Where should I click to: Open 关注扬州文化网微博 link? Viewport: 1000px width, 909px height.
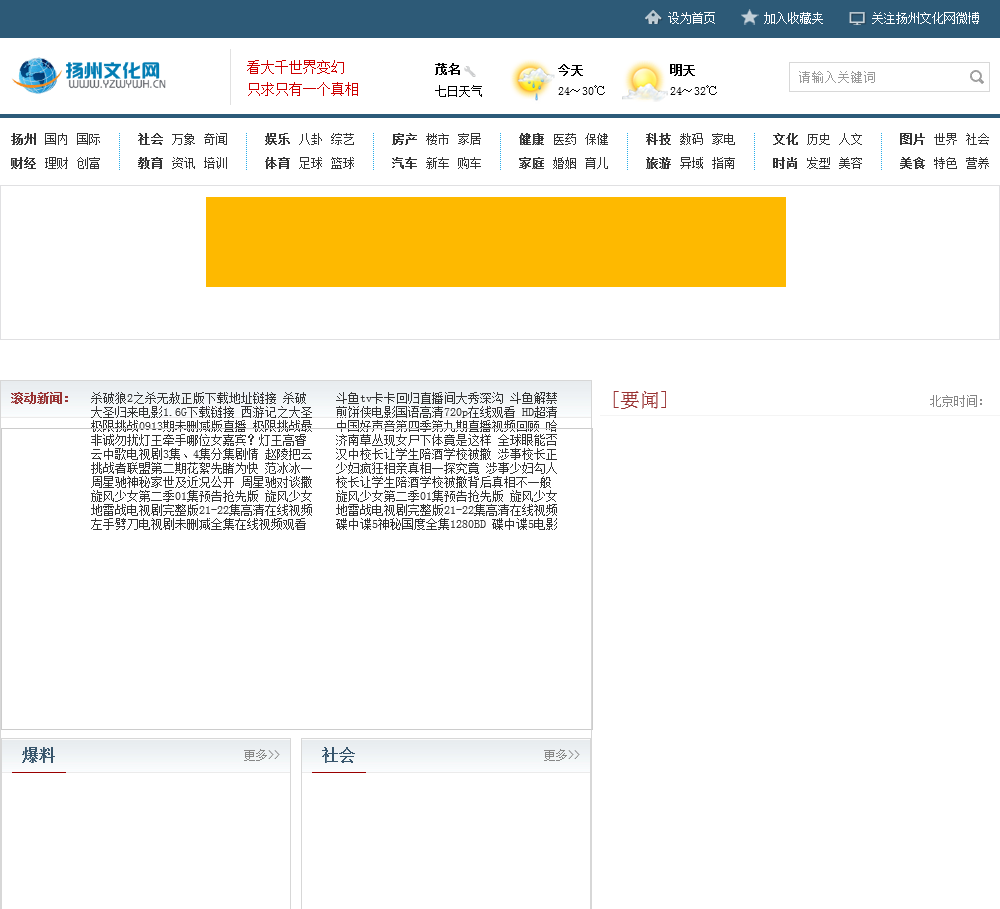click(x=925, y=18)
